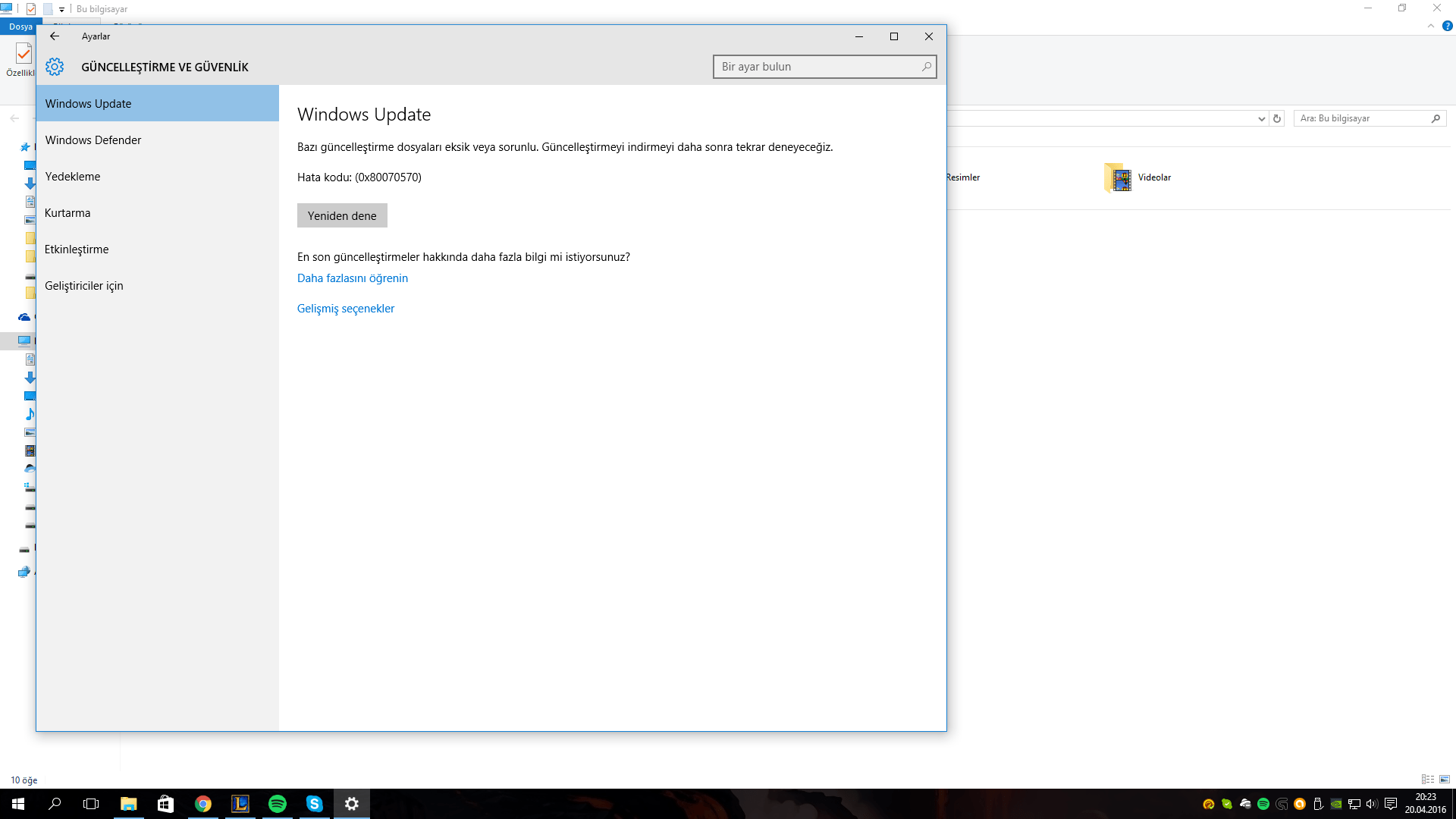Viewport: 1456px width, 819px height.
Task: Go back using the Ayarlar back arrow
Action: coord(55,36)
